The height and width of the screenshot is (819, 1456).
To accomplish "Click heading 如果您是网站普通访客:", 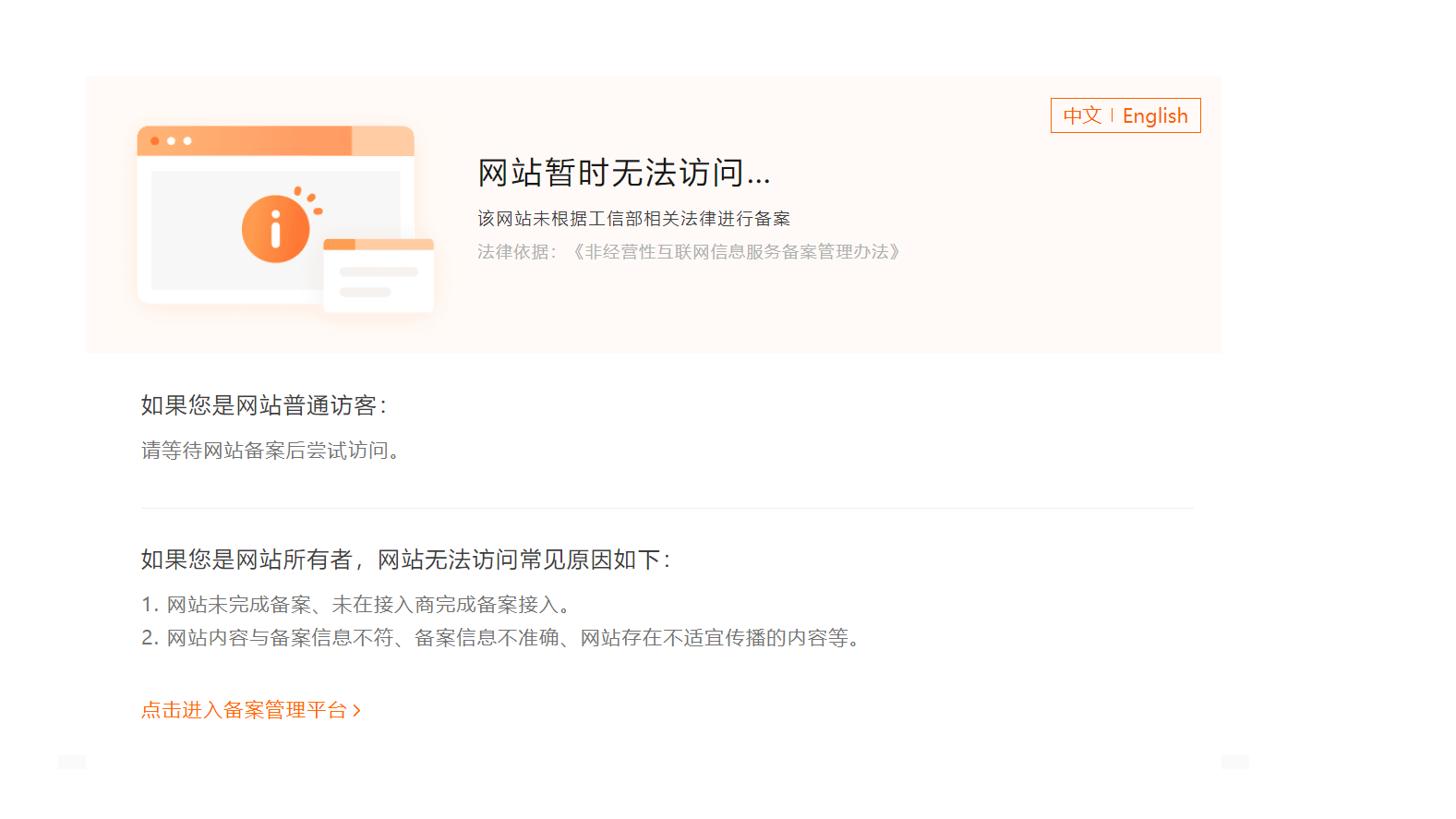I will tap(263, 405).
